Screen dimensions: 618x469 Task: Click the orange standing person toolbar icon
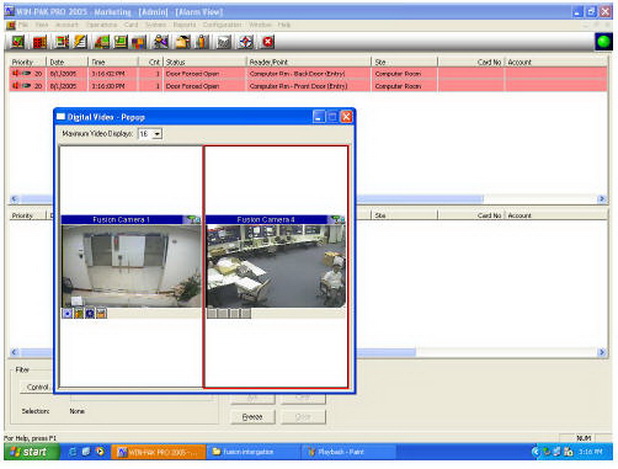click(x=201, y=42)
